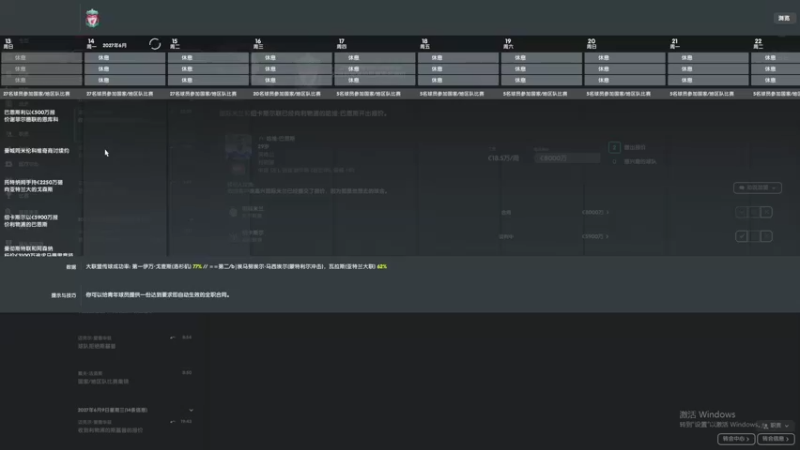Viewport: 800px width, 450px height.
Task: Open first 休息 session slot on day 20
Action: pos(625,58)
